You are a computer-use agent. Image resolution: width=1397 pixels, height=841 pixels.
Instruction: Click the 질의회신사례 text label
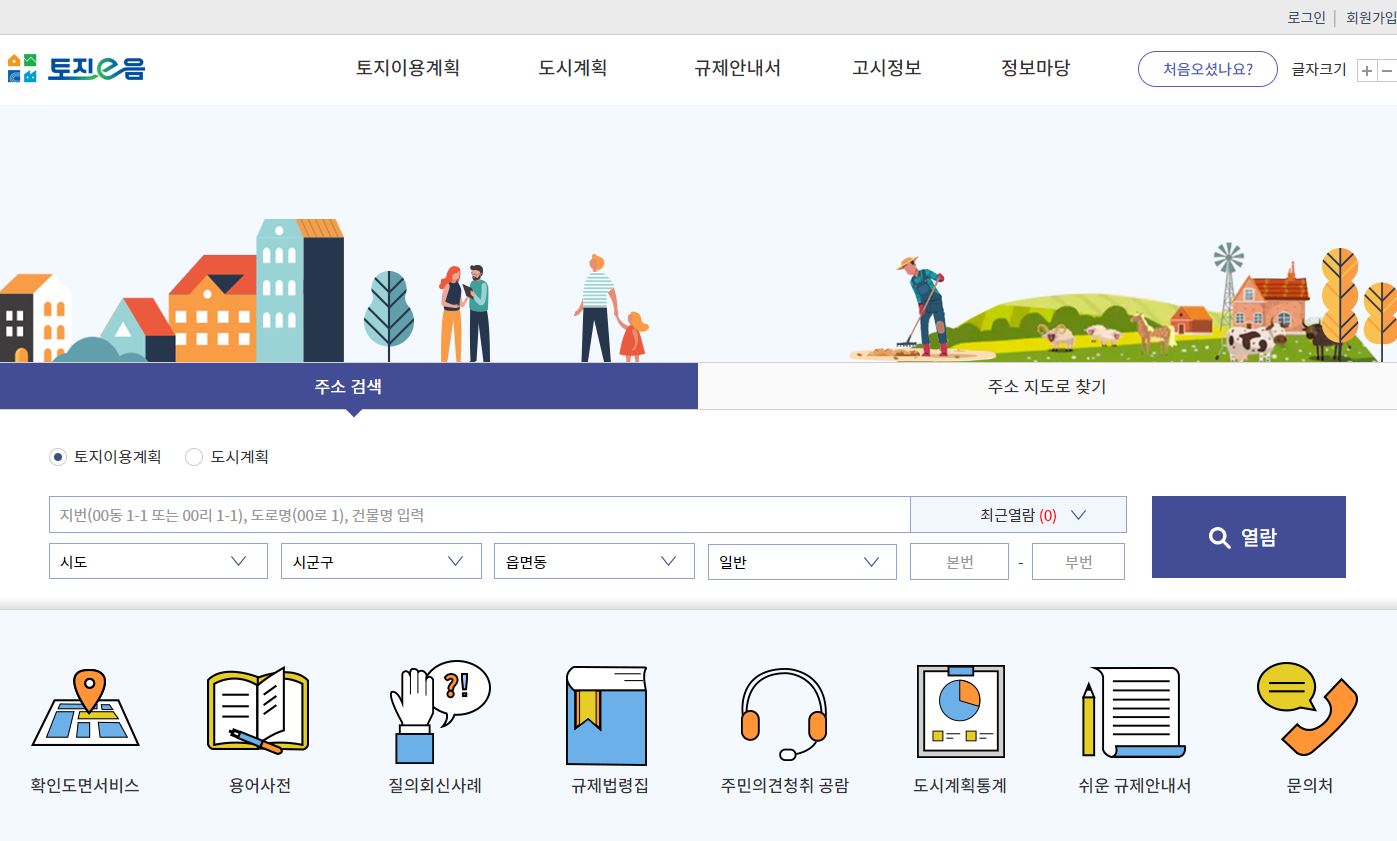click(435, 786)
